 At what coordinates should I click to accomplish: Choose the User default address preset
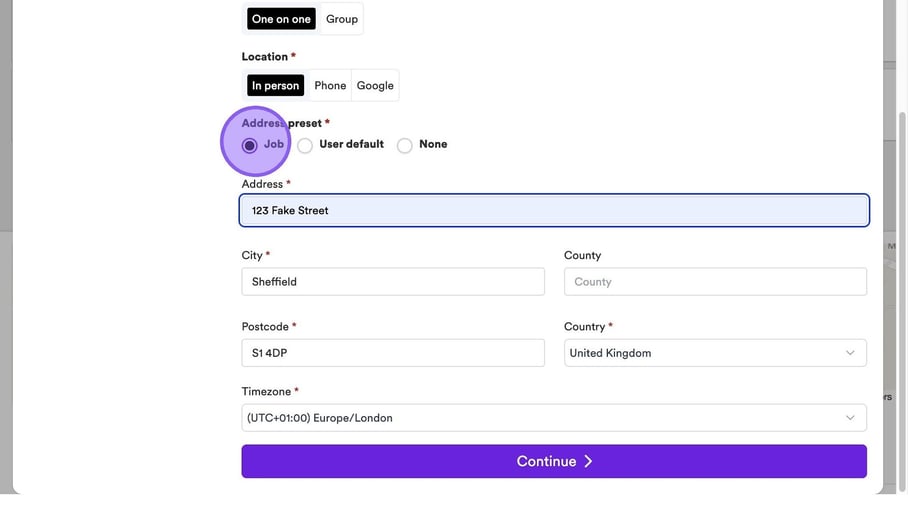305,146
